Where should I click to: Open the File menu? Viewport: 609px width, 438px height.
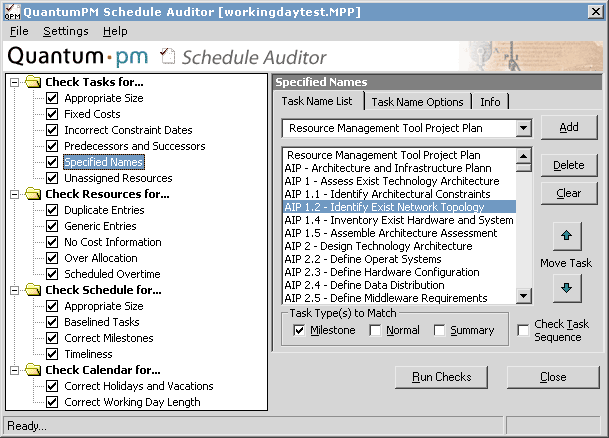pyautogui.click(x=19, y=31)
